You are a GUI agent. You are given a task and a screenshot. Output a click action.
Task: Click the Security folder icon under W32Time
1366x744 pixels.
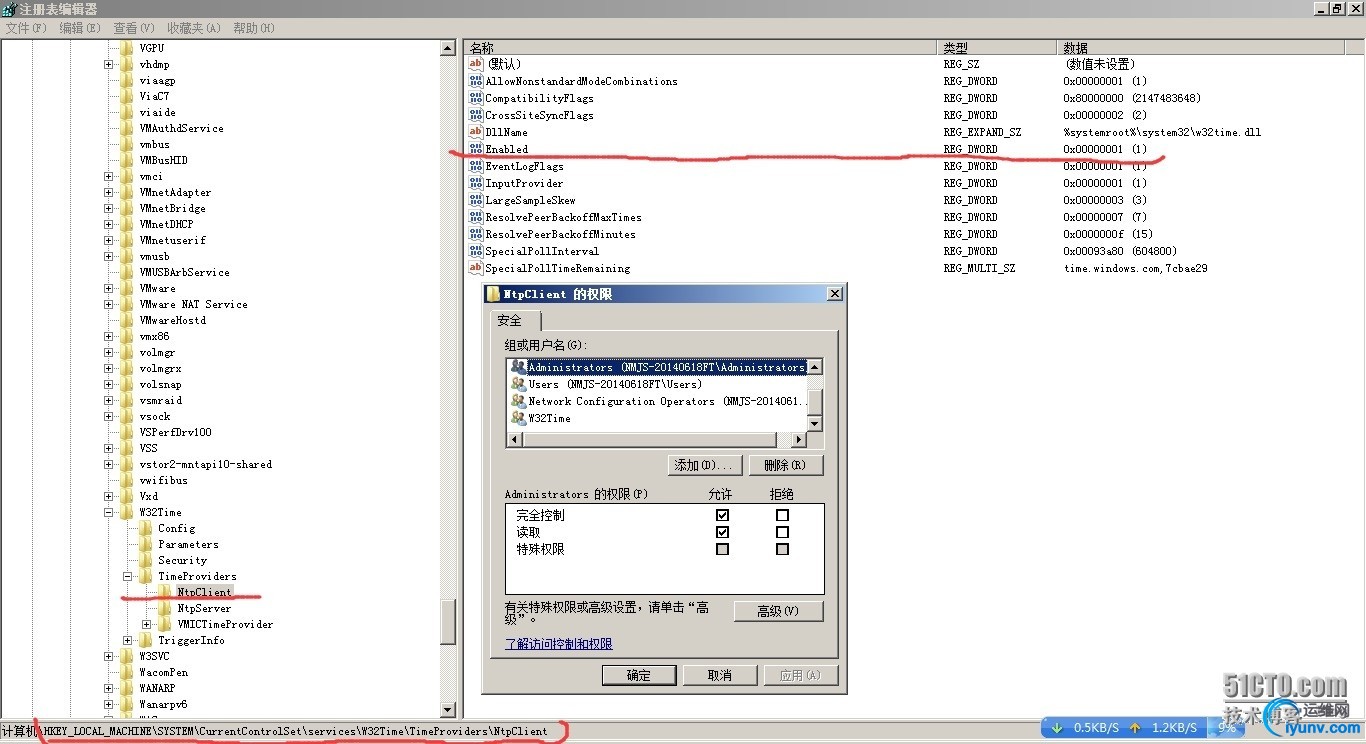145,560
